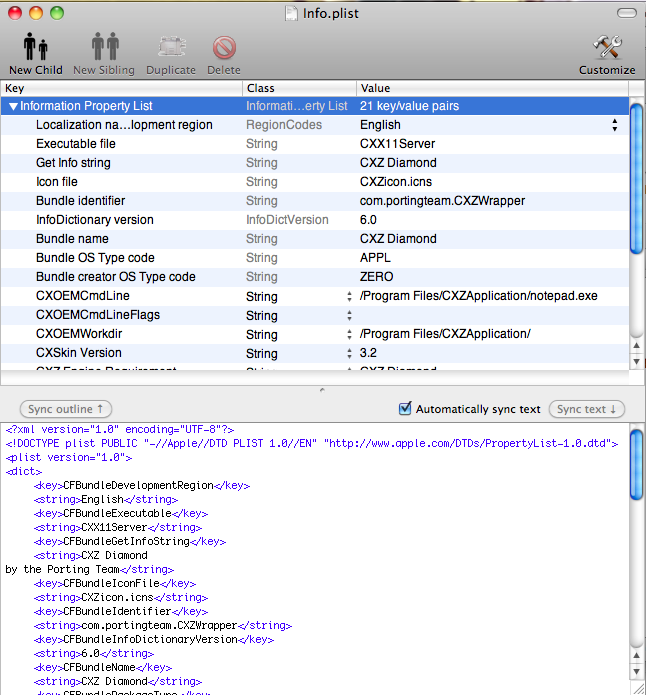Click the CFBundleGetInfoString key line in XML
Screen dimensions: 646x695
(x=130, y=542)
